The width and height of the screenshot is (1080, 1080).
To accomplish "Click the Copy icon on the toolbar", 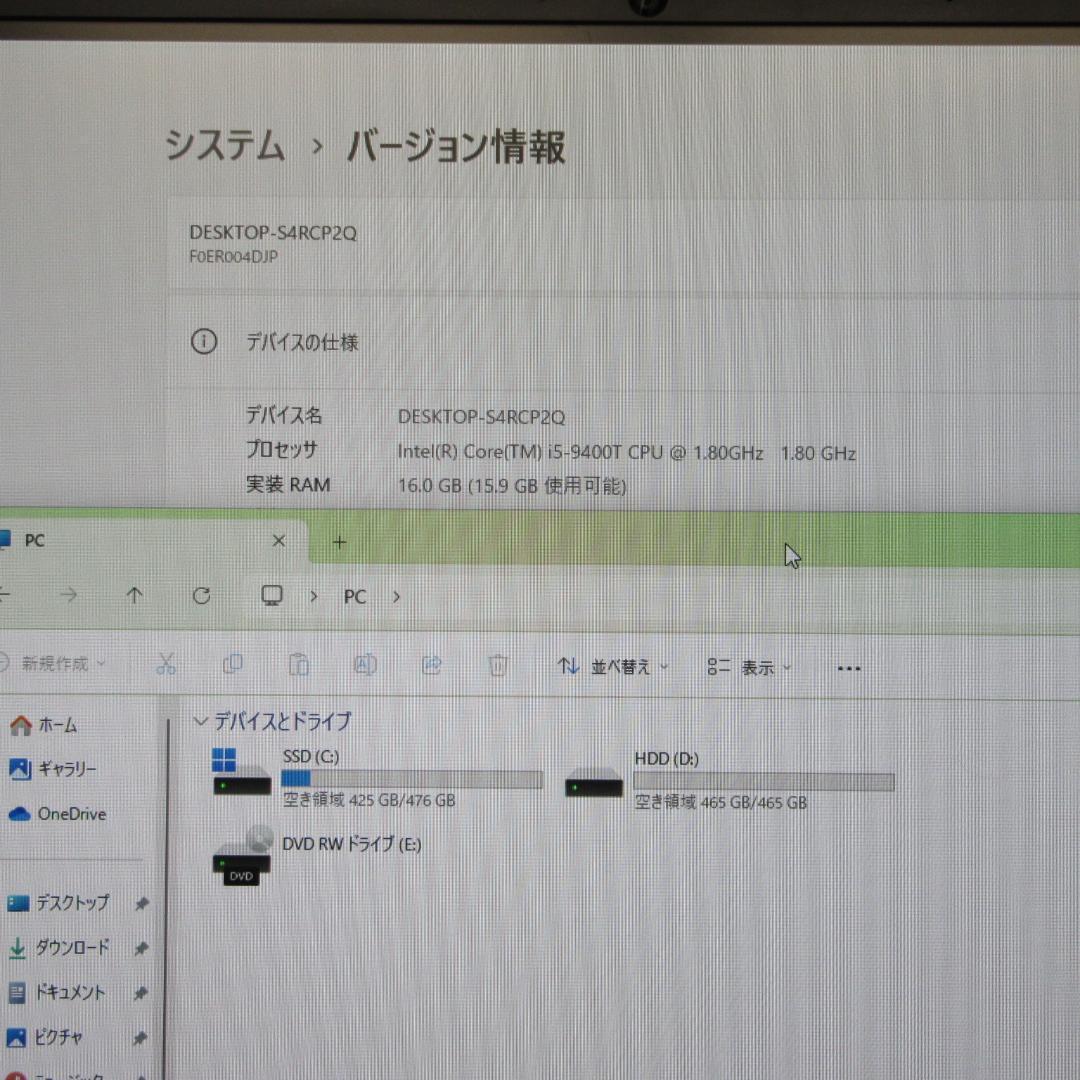I will click(232, 665).
